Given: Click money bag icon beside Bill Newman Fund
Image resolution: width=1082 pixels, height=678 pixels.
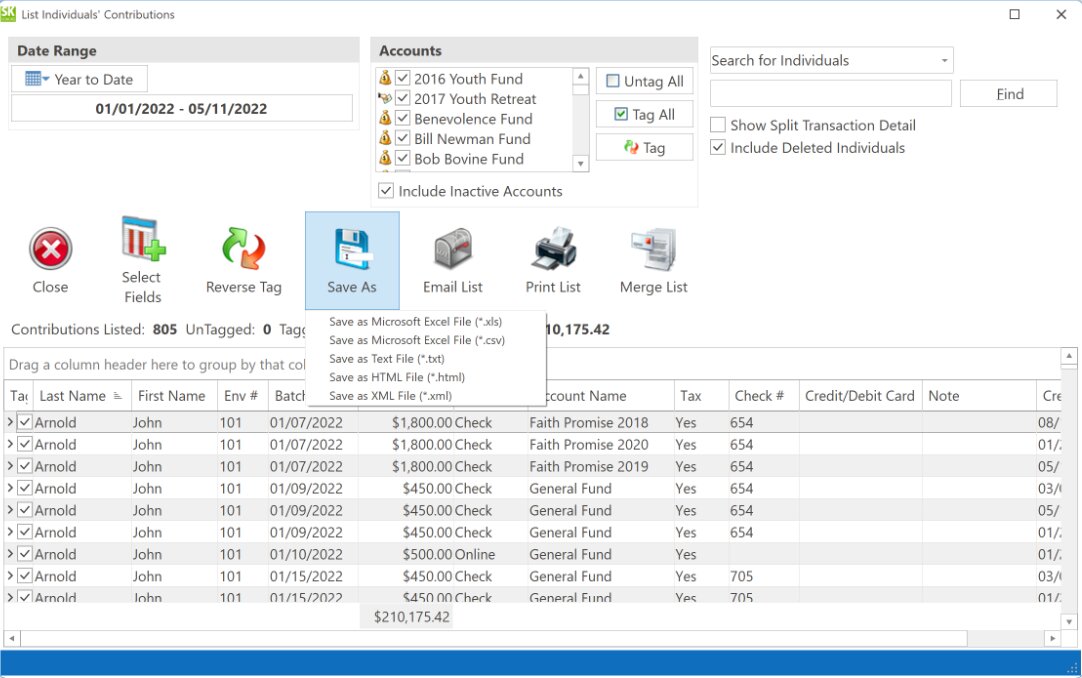Looking at the screenshot, I should click(385, 138).
